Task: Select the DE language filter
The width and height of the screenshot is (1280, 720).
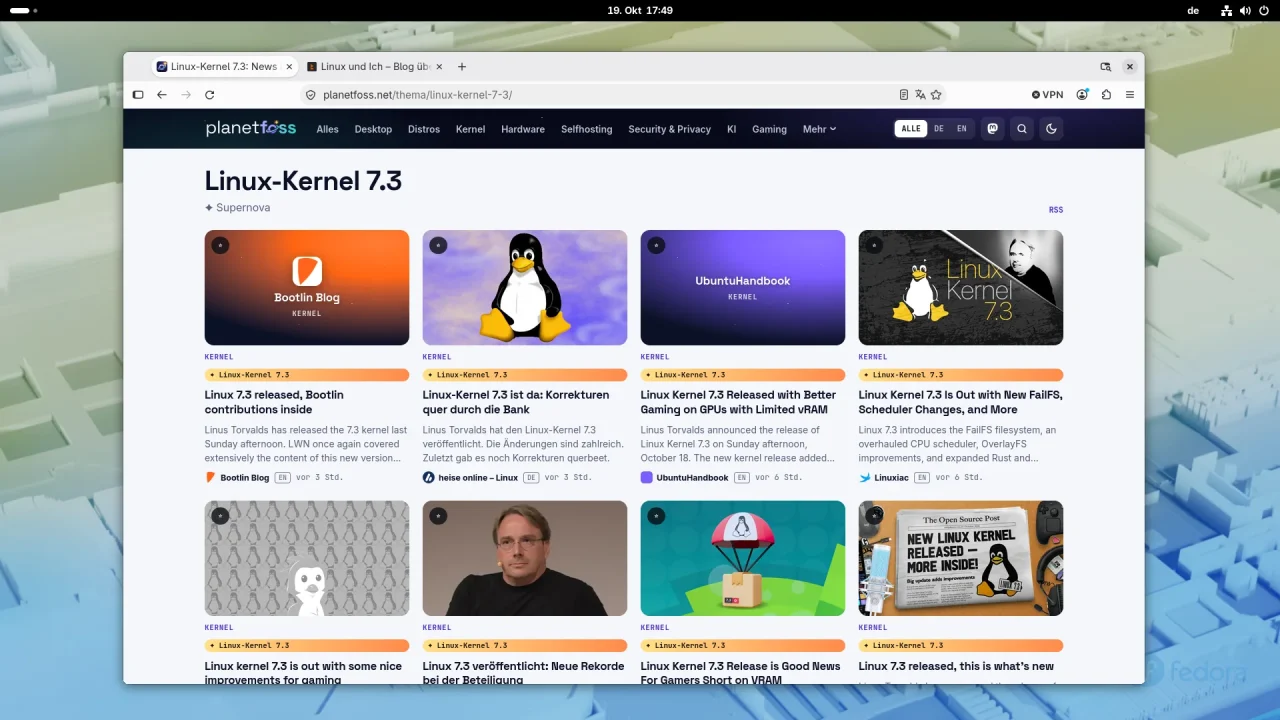Action: pyautogui.click(x=939, y=129)
